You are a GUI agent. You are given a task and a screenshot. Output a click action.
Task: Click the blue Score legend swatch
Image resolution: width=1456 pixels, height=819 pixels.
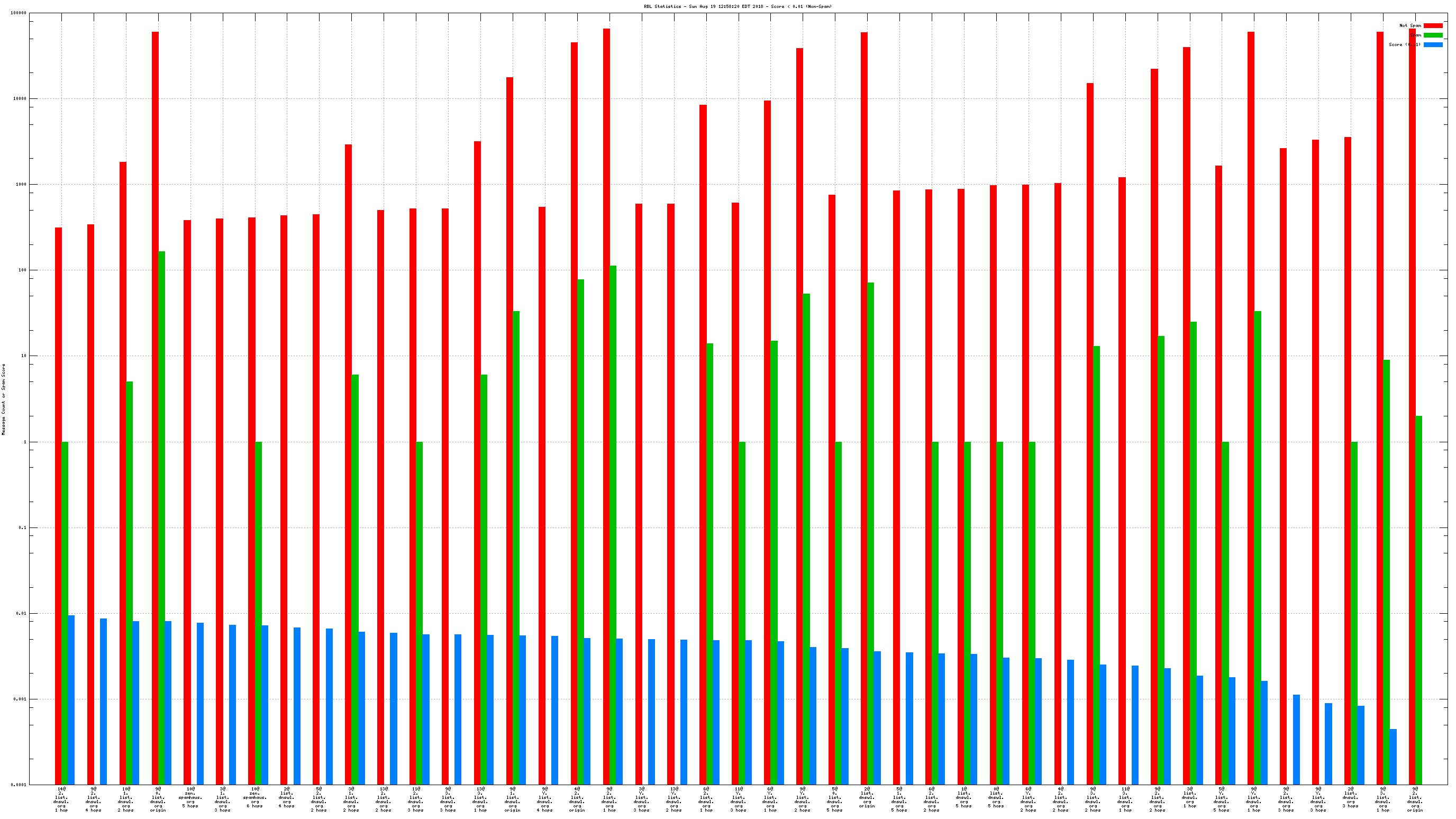(x=1432, y=44)
